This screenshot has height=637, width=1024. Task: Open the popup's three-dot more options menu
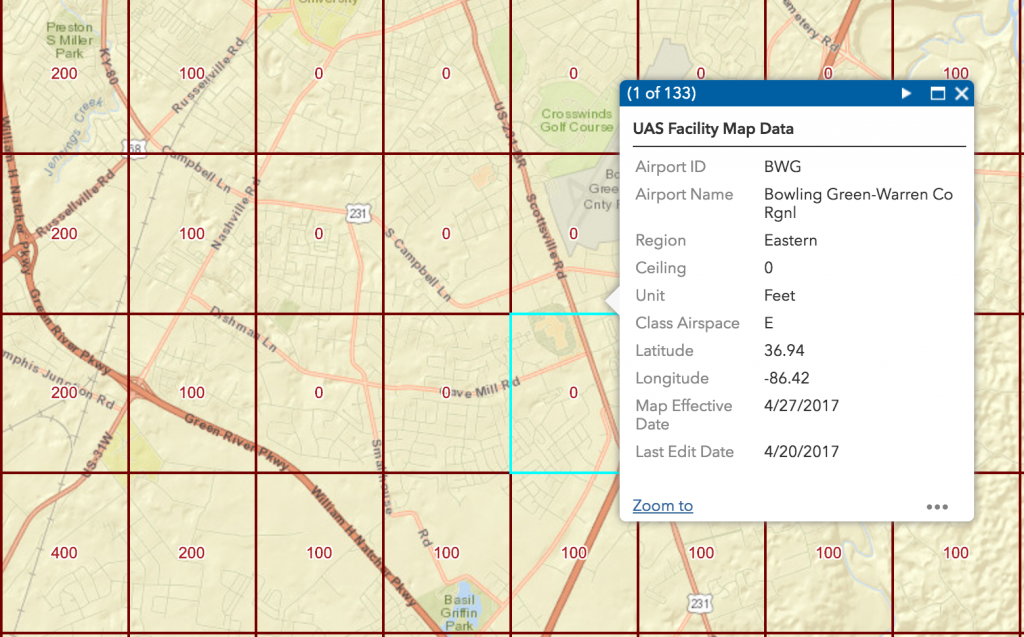[936, 507]
